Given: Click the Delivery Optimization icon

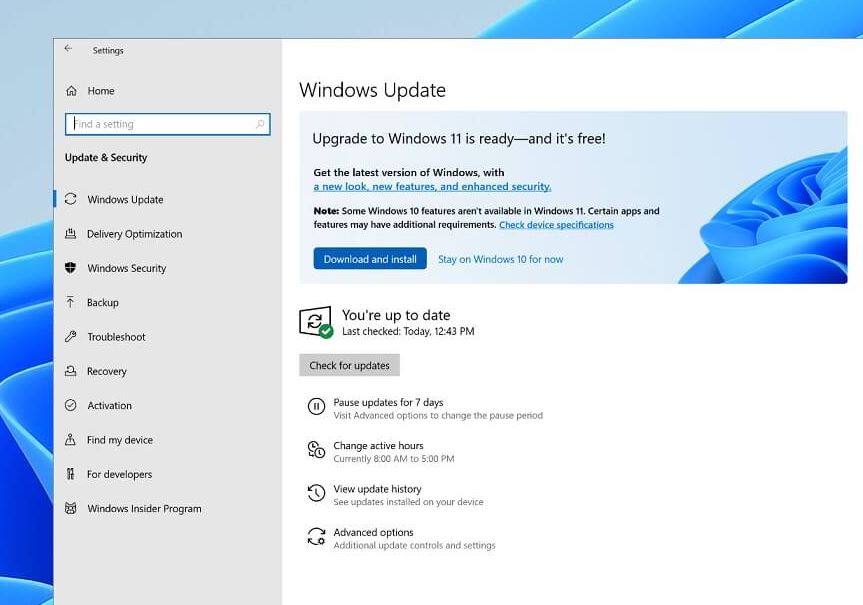Looking at the screenshot, I should tap(71, 234).
